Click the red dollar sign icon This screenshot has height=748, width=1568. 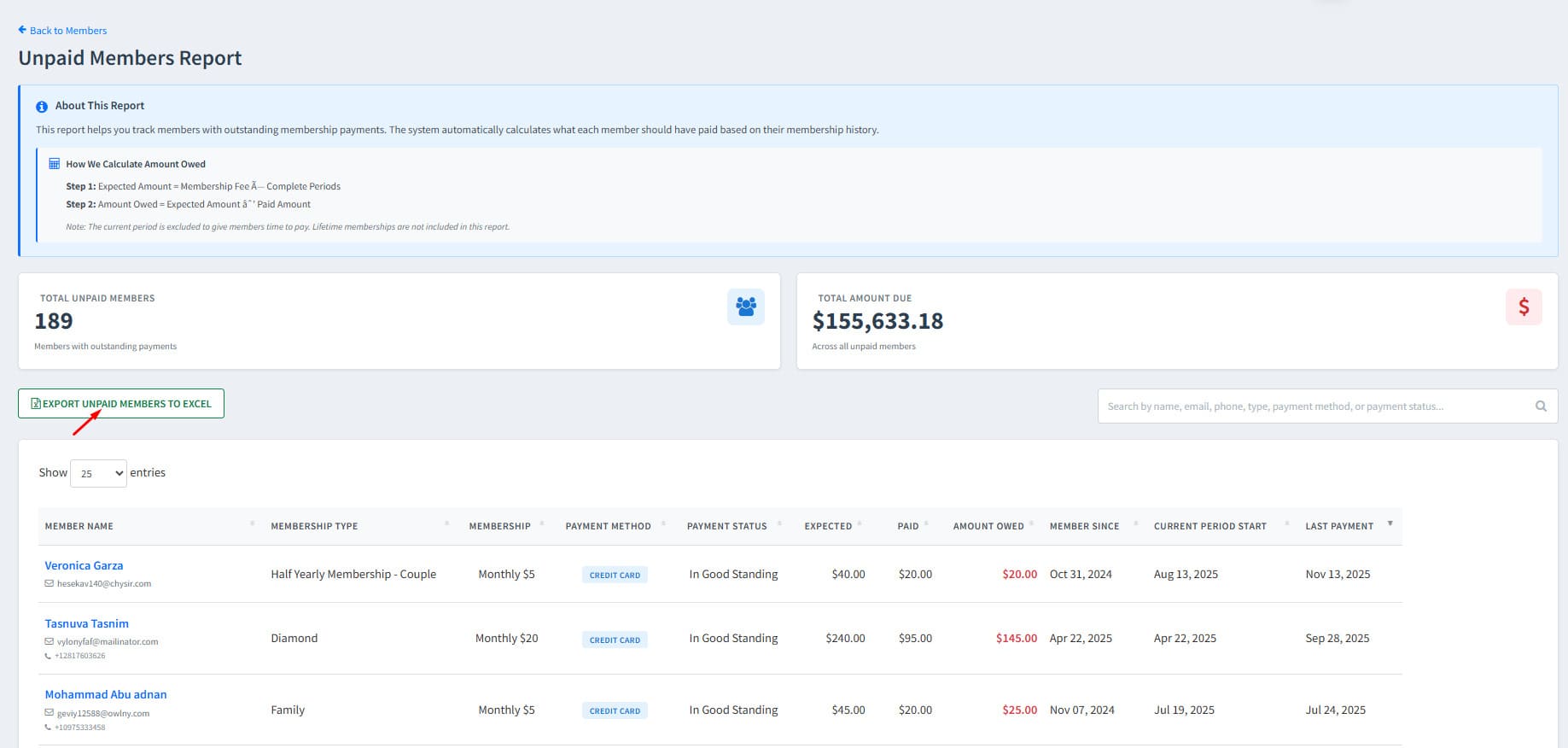pyautogui.click(x=1524, y=307)
